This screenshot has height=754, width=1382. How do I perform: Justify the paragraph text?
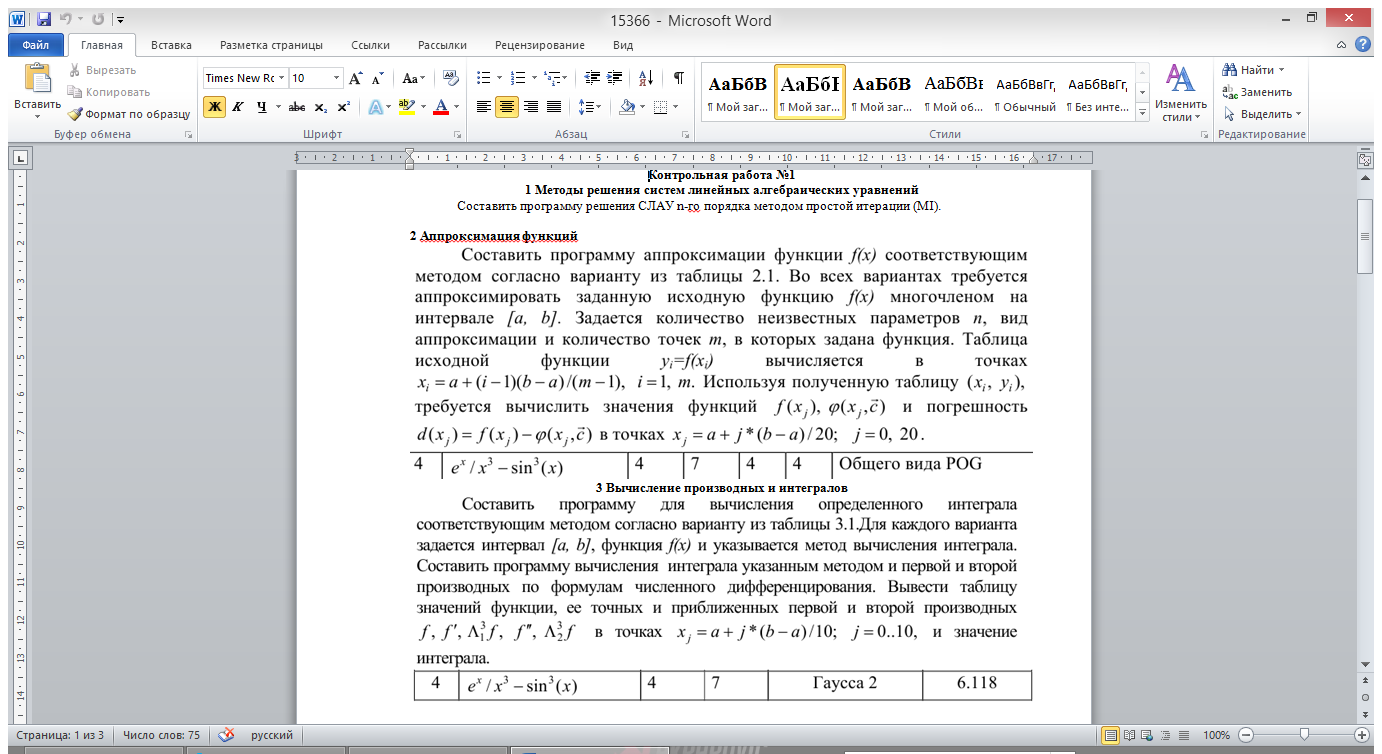pyautogui.click(x=554, y=107)
